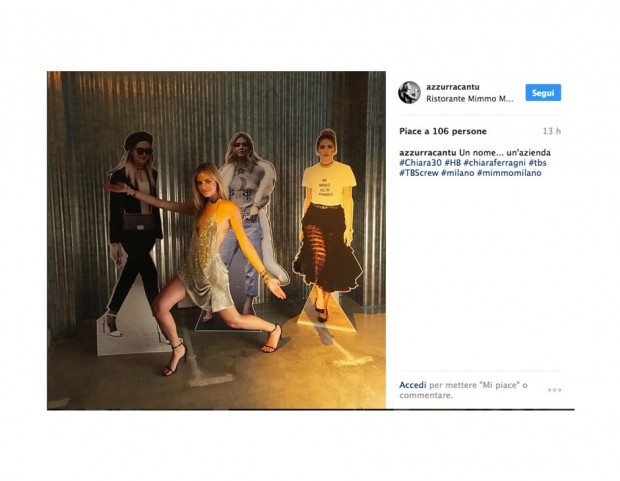Open the #HB hashtag

[452, 163]
